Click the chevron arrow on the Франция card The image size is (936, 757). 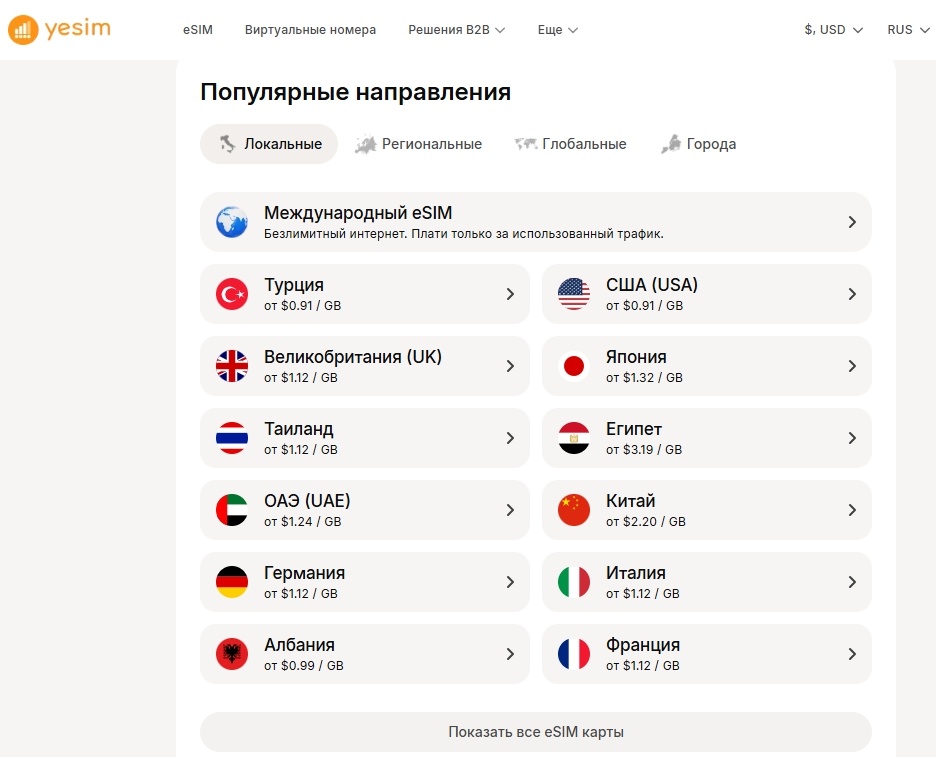852,654
